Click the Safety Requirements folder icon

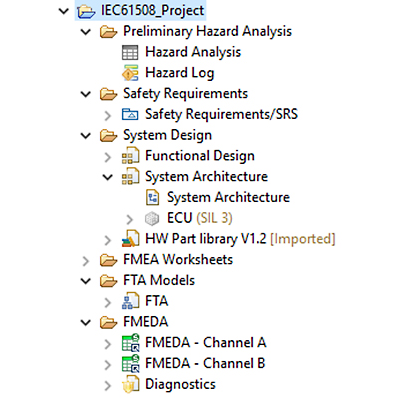pyautogui.click(x=108, y=94)
